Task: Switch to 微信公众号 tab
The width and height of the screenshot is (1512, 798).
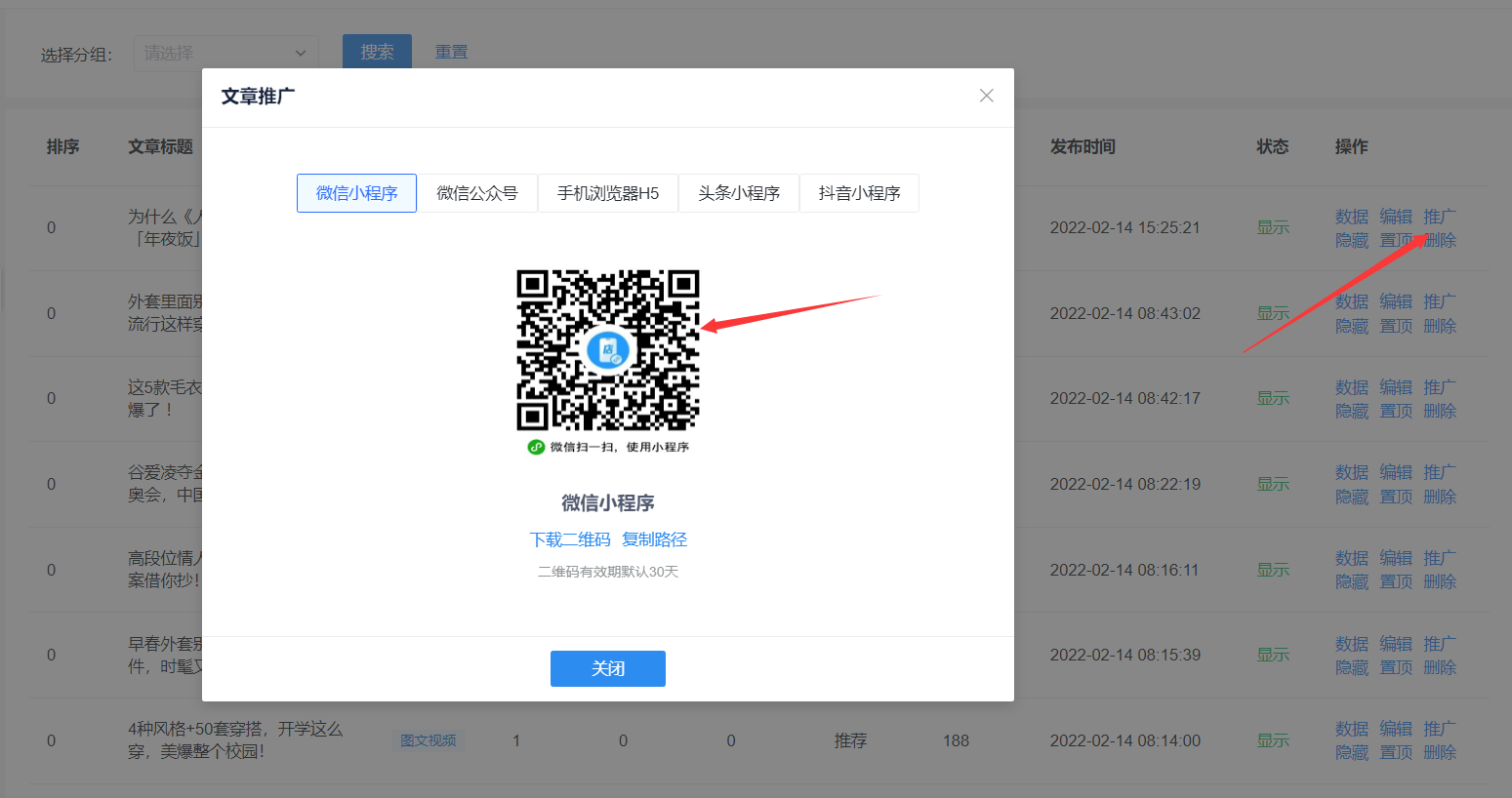Action: click(477, 193)
